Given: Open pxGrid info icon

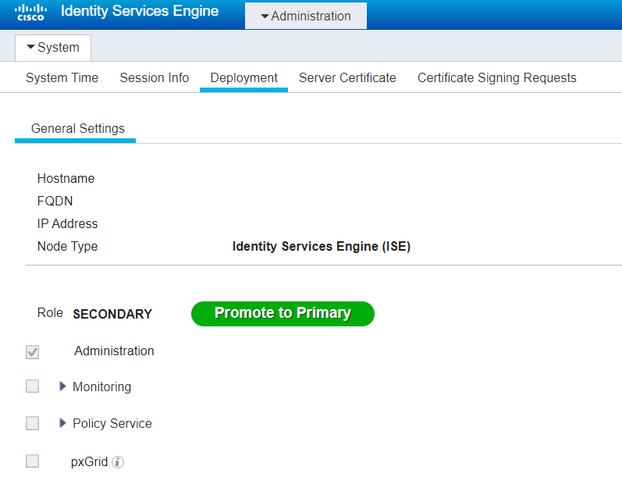Looking at the screenshot, I should (x=117, y=462).
